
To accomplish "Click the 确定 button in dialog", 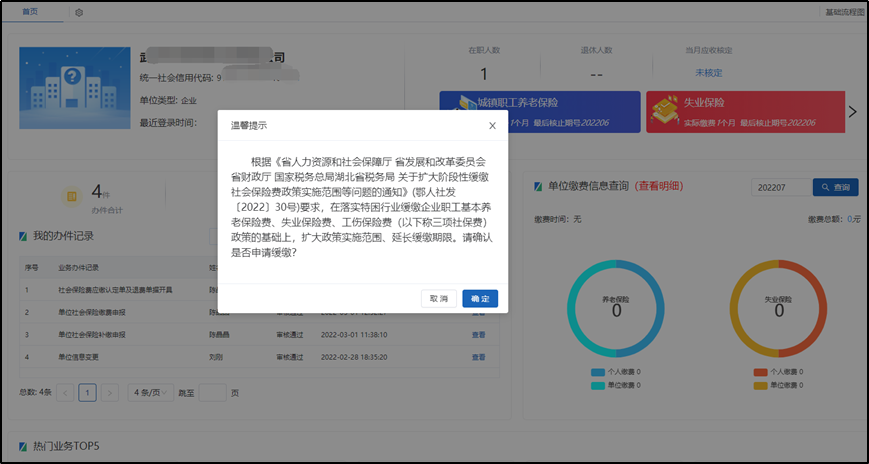I will (x=480, y=298).
